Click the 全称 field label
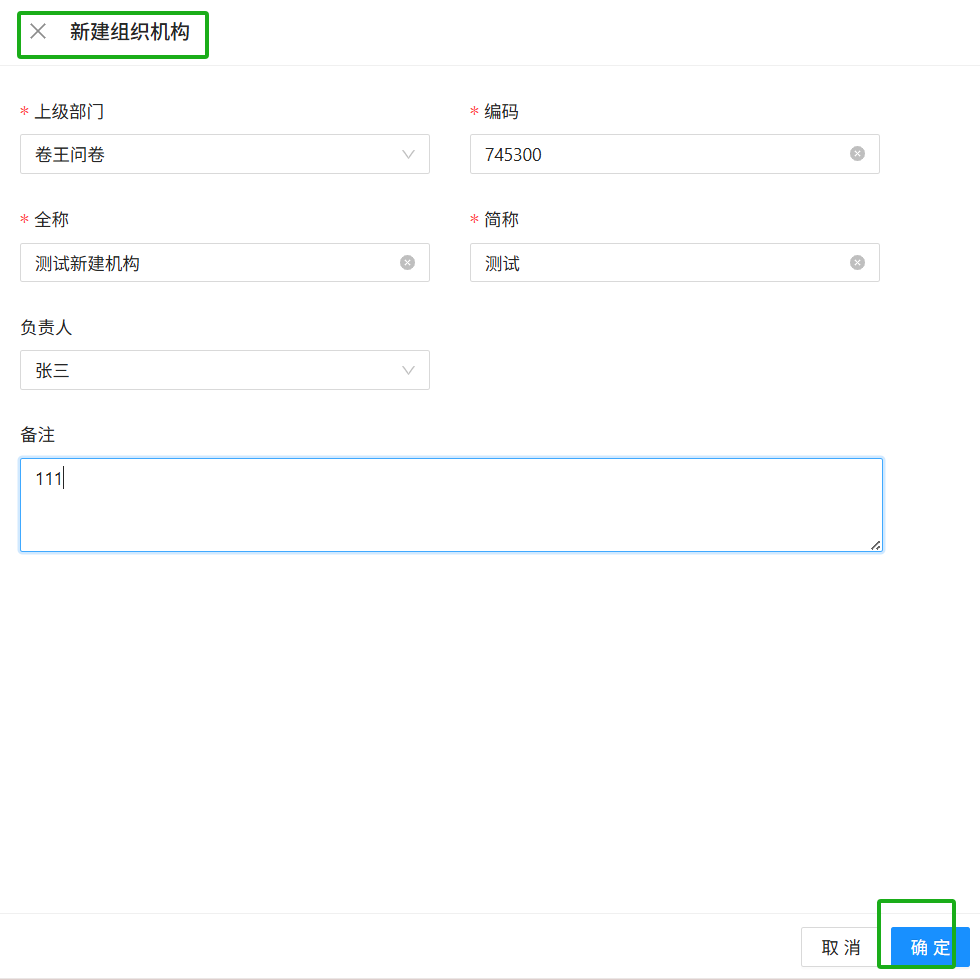This screenshot has height=980, width=980. coord(52,219)
